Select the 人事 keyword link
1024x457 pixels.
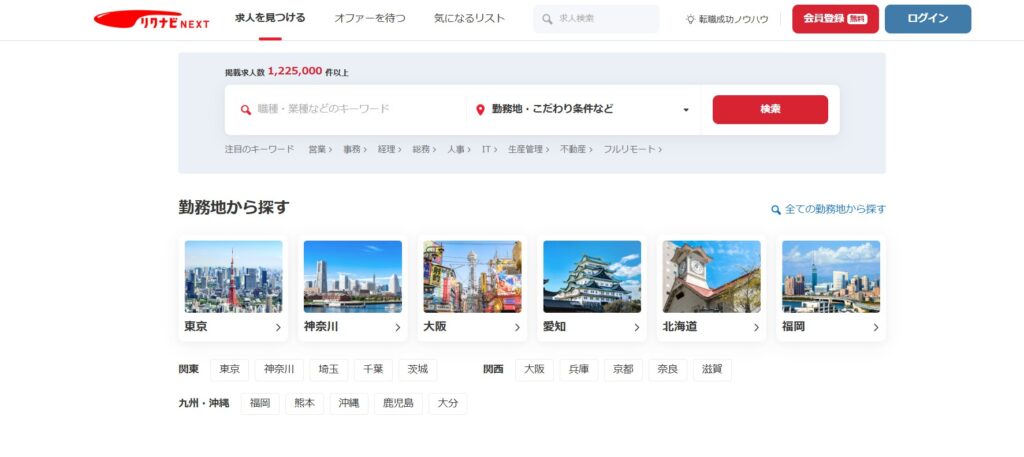click(458, 150)
